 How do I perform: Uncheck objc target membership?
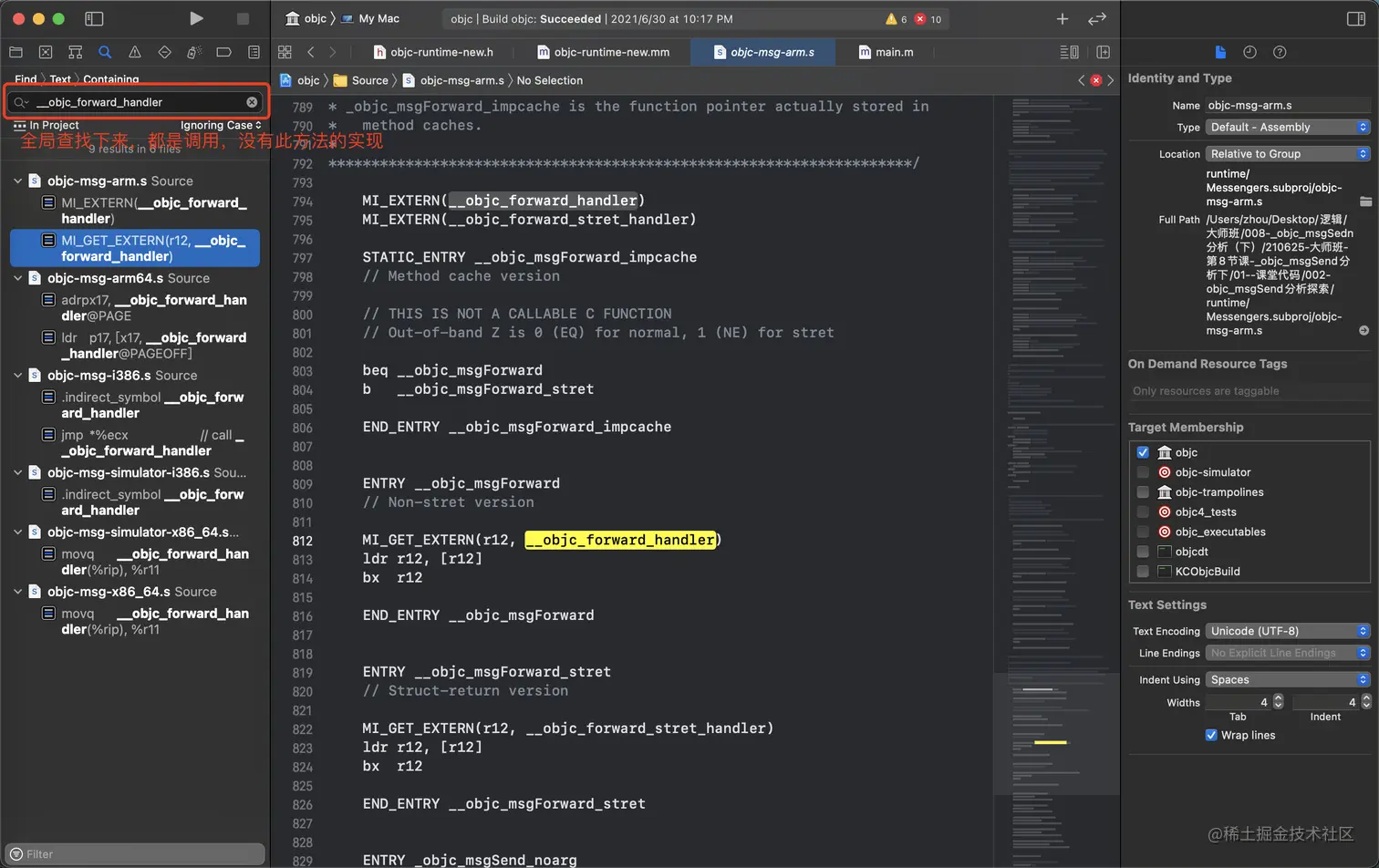click(1143, 452)
